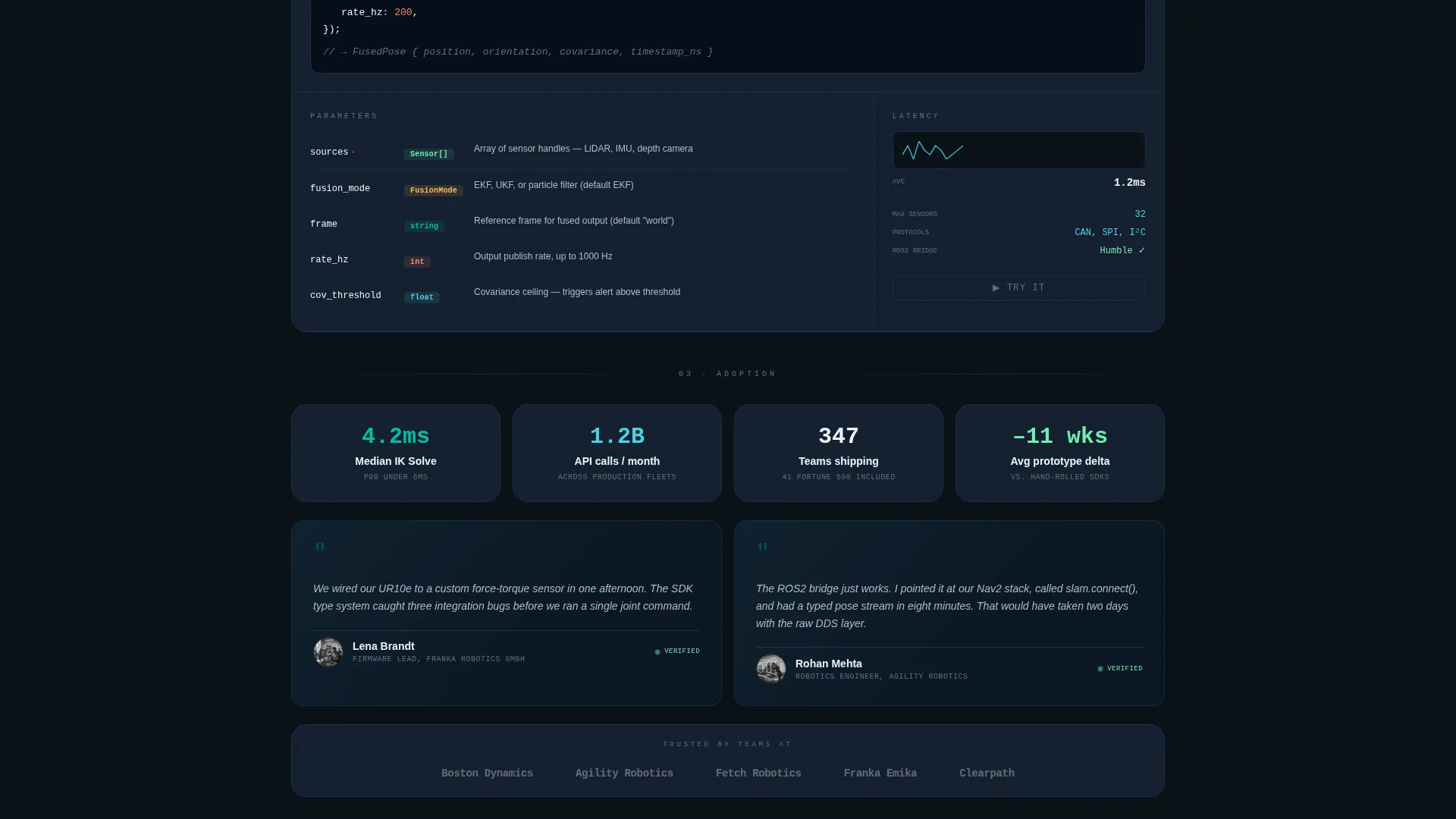Click Boston Dynamics in the trusted list
The width and height of the screenshot is (1456, 819).
pyautogui.click(x=487, y=773)
